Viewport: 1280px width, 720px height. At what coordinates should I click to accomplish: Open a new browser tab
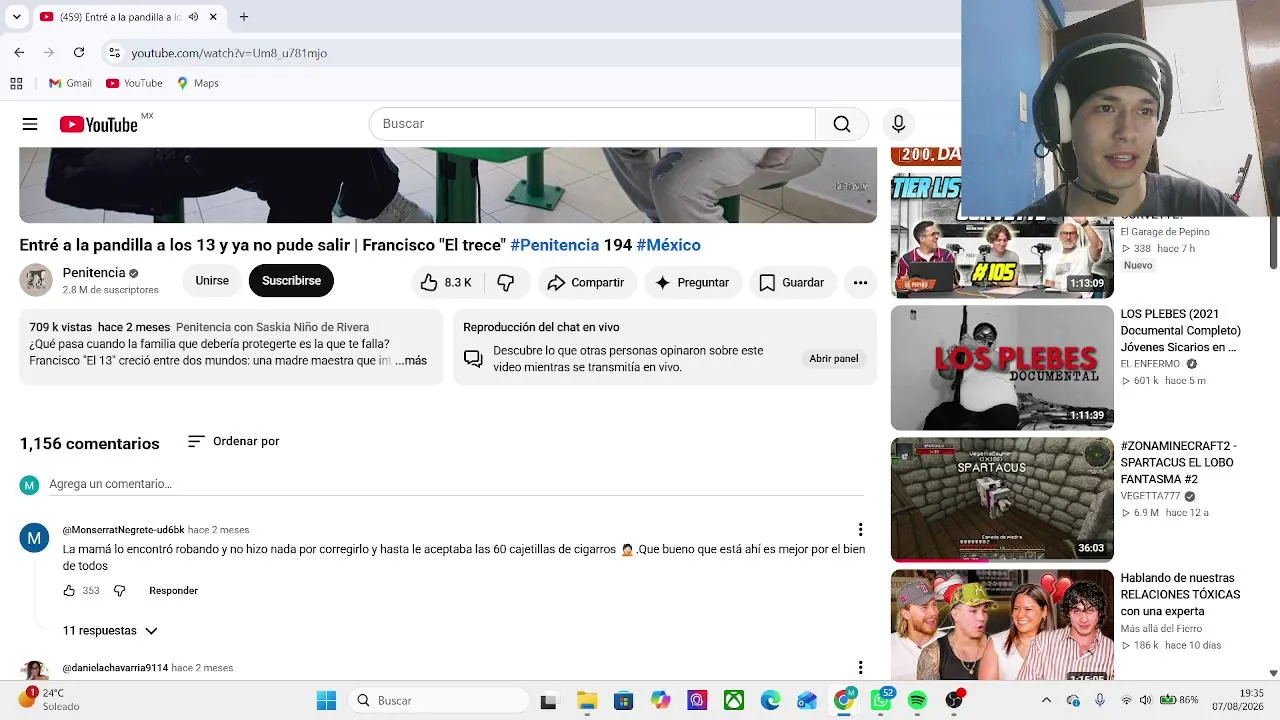point(244,17)
